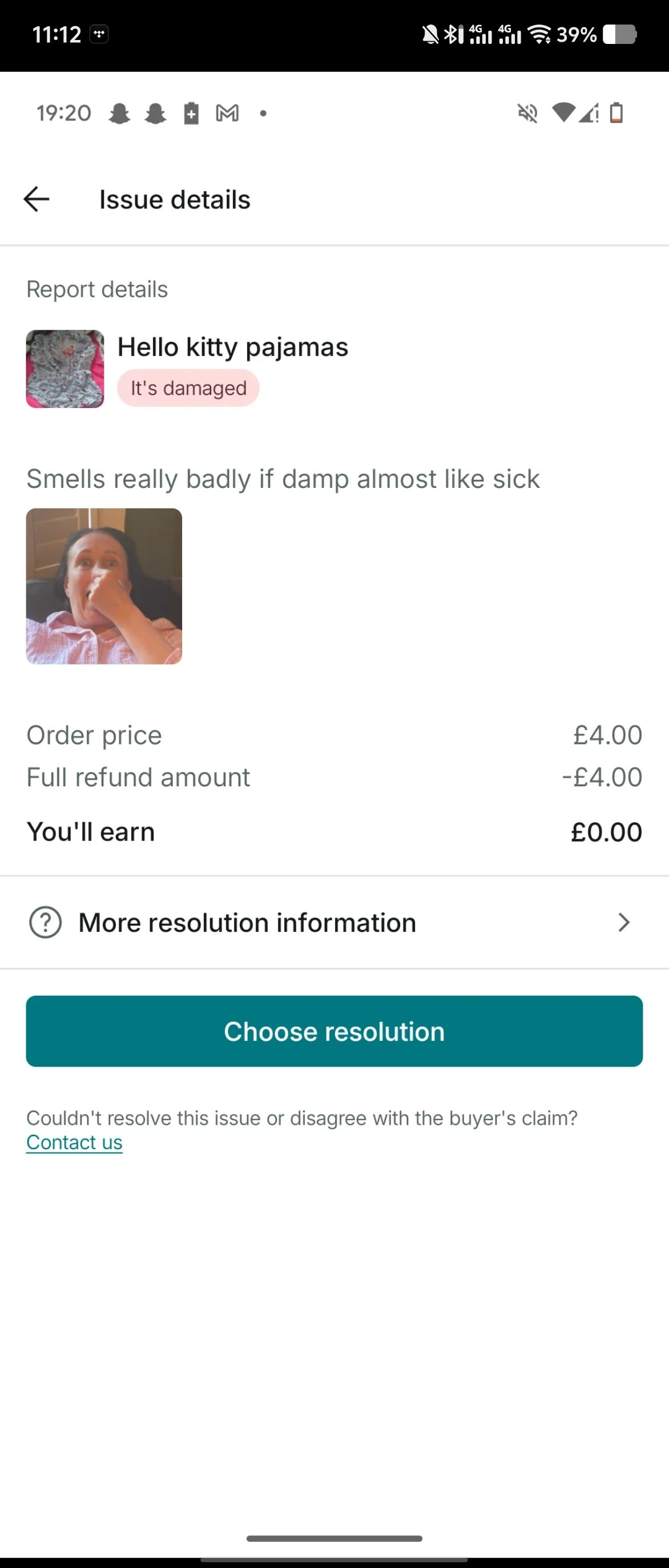This screenshot has width=669, height=1568.
Task: View the buyer's attached photo
Action: [104, 586]
